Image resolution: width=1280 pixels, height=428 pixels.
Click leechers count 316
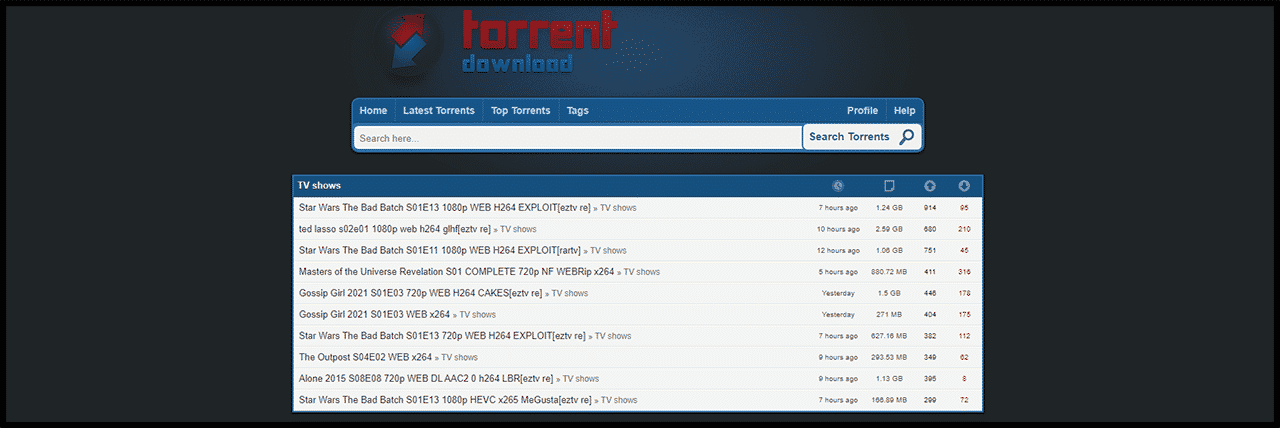(964, 272)
